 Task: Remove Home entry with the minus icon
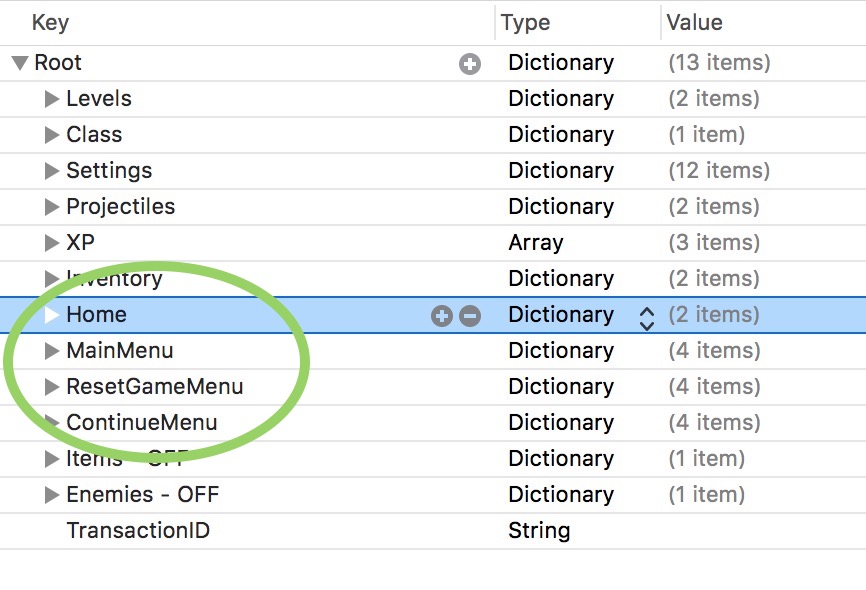tap(469, 316)
